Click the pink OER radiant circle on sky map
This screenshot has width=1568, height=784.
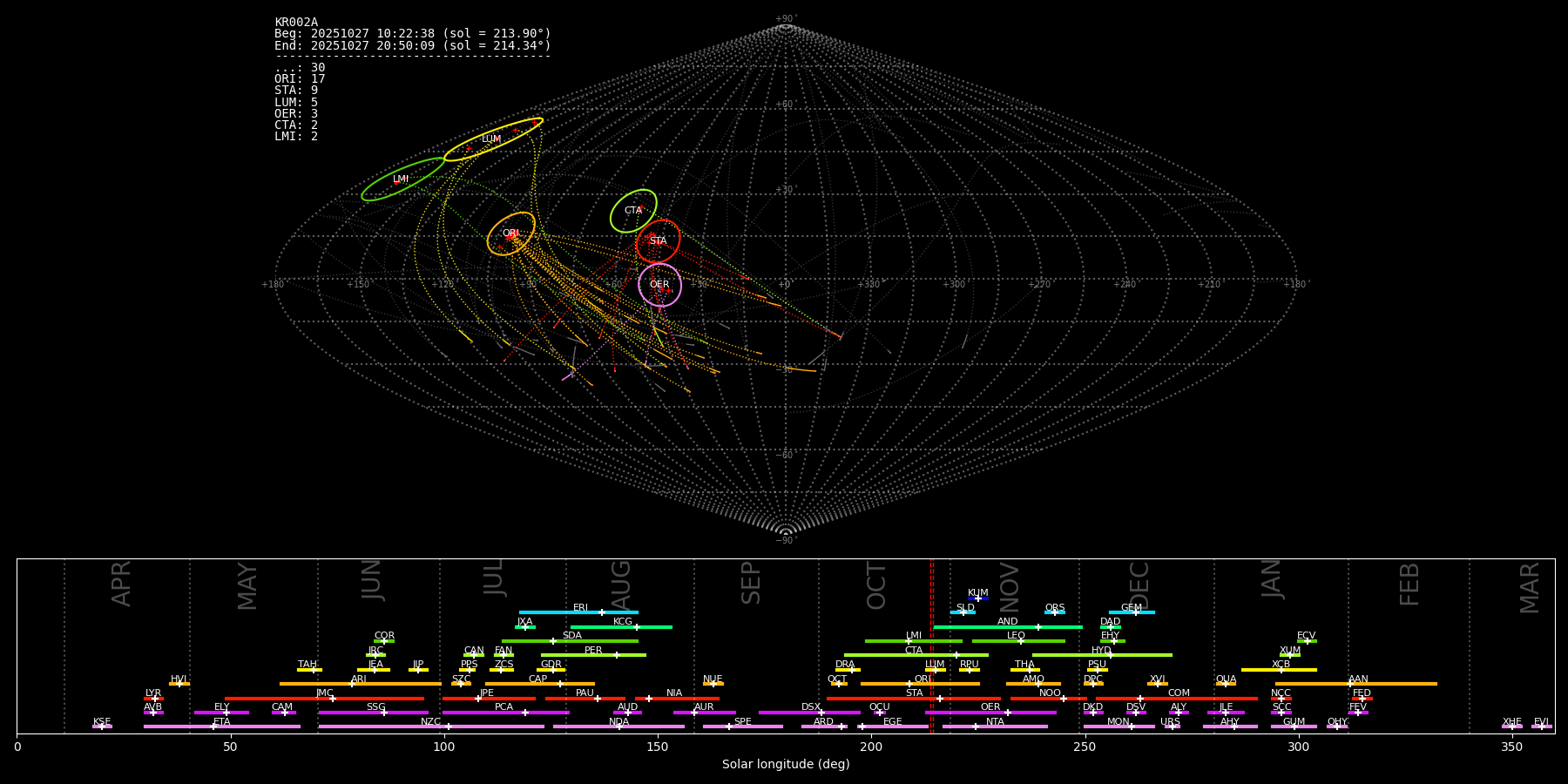pyautogui.click(x=659, y=285)
